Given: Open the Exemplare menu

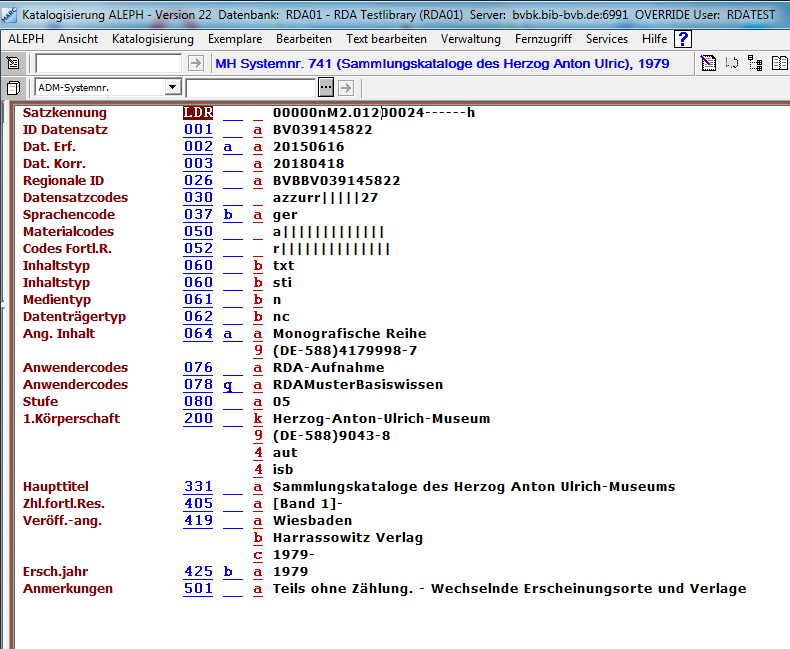Looking at the screenshot, I should click(x=235, y=39).
